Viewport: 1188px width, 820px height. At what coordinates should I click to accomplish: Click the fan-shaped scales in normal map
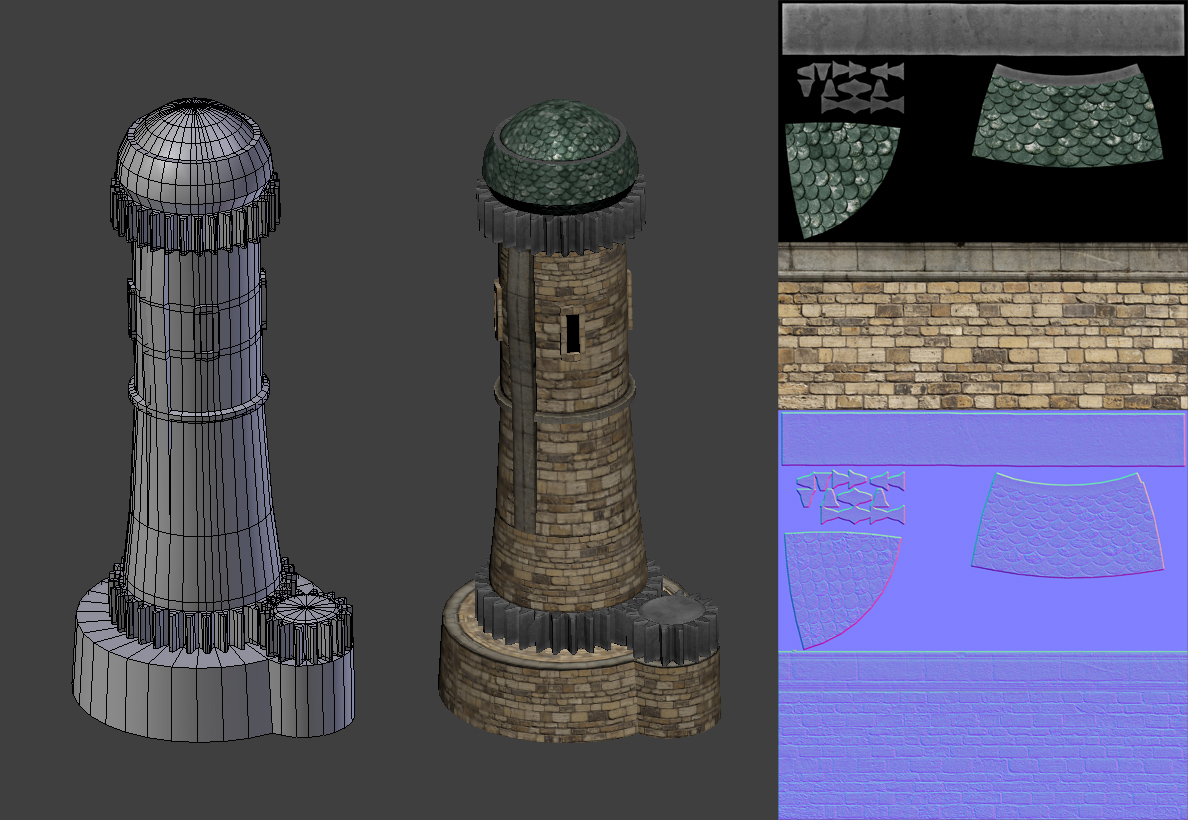pos(1069,527)
